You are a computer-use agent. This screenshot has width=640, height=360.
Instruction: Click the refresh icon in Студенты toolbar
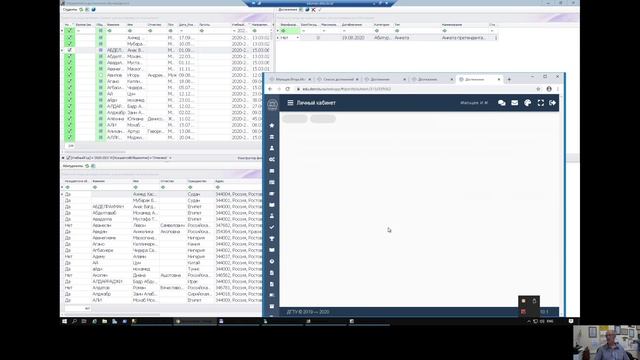pos(81,9)
